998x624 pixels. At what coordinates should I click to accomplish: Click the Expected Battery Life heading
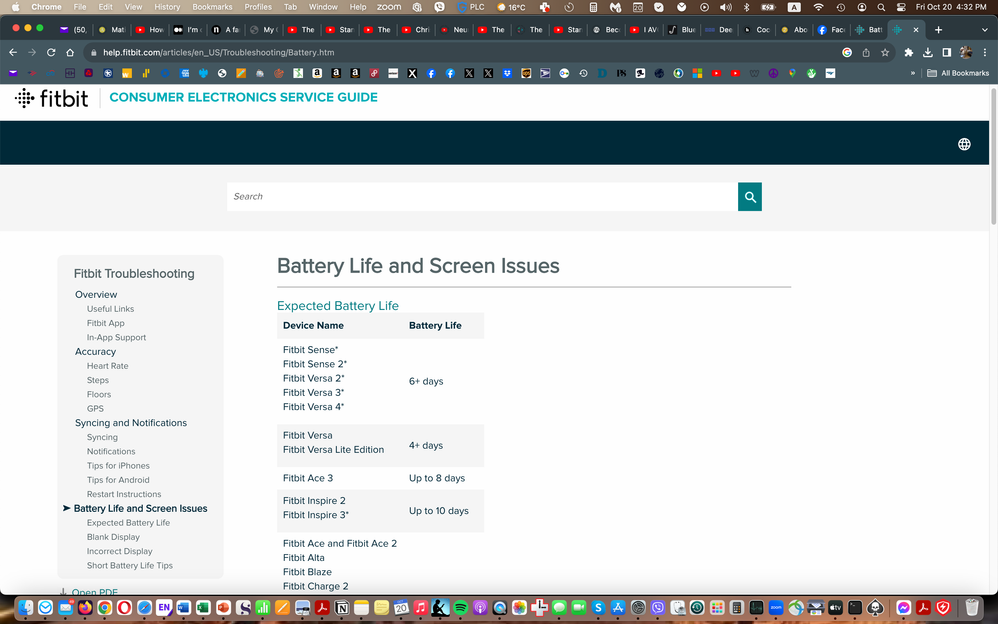(337, 306)
